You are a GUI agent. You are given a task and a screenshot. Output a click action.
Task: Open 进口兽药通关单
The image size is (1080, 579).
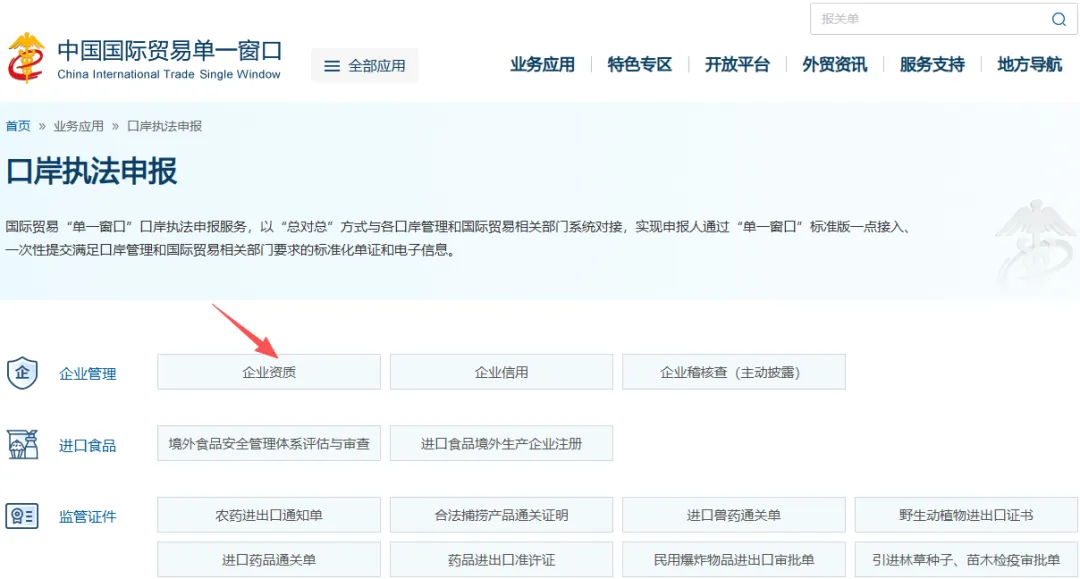click(x=734, y=515)
